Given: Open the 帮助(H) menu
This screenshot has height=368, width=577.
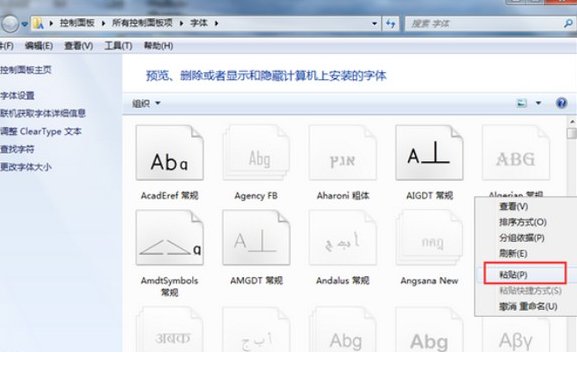Looking at the screenshot, I should click(x=158, y=46).
